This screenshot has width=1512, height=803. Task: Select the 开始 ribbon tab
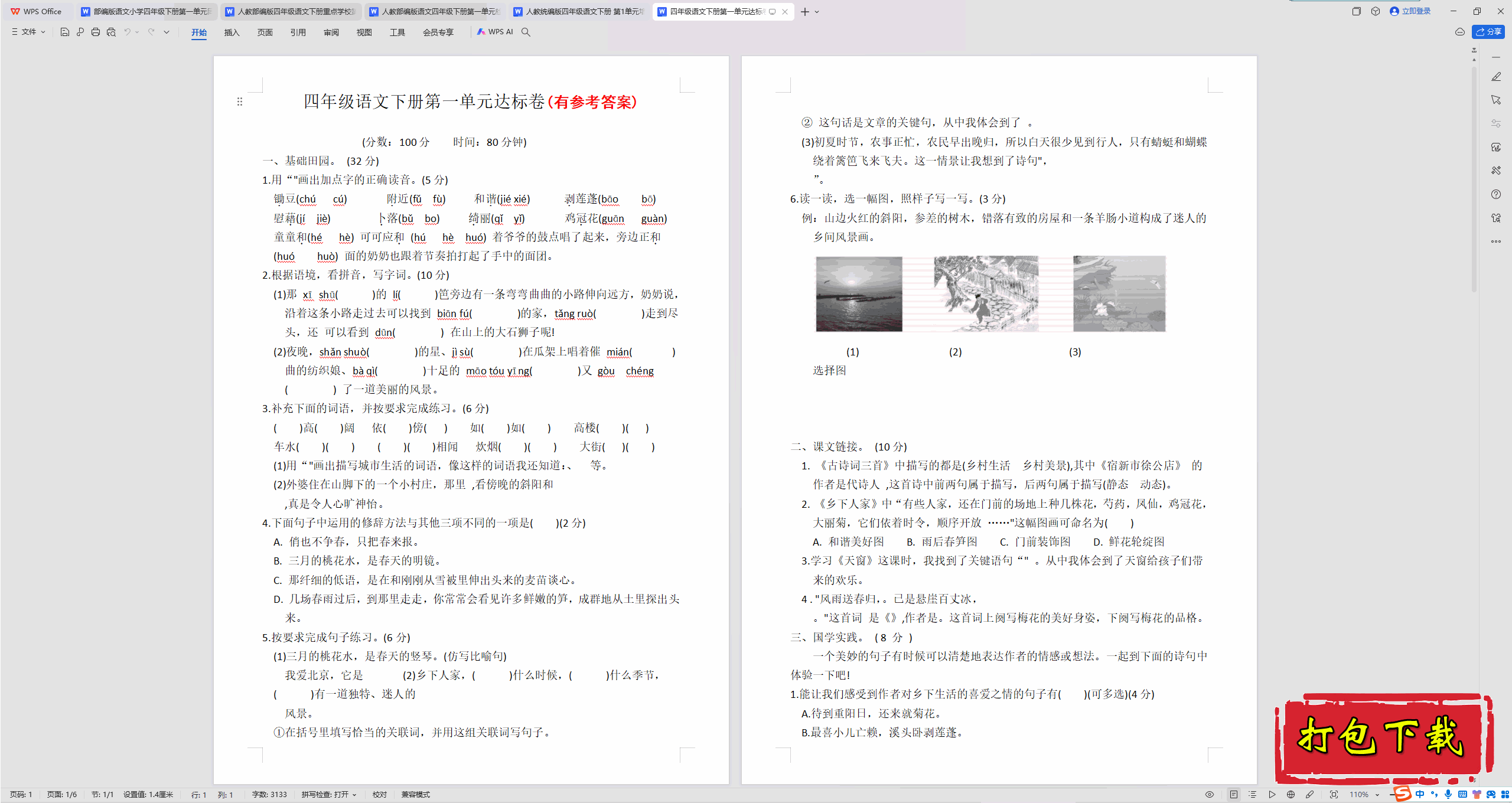tap(199, 32)
